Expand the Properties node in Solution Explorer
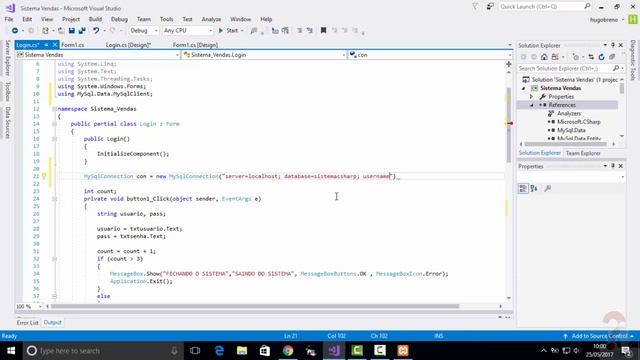This screenshot has width=640, height=360. point(532,97)
